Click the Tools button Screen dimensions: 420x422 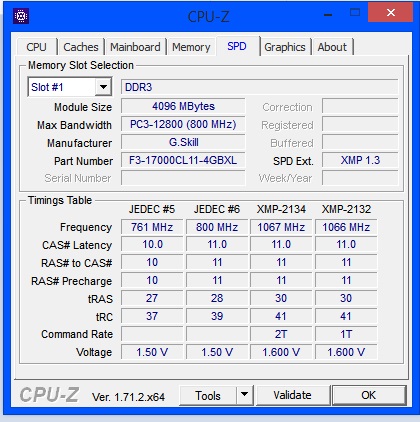(208, 396)
